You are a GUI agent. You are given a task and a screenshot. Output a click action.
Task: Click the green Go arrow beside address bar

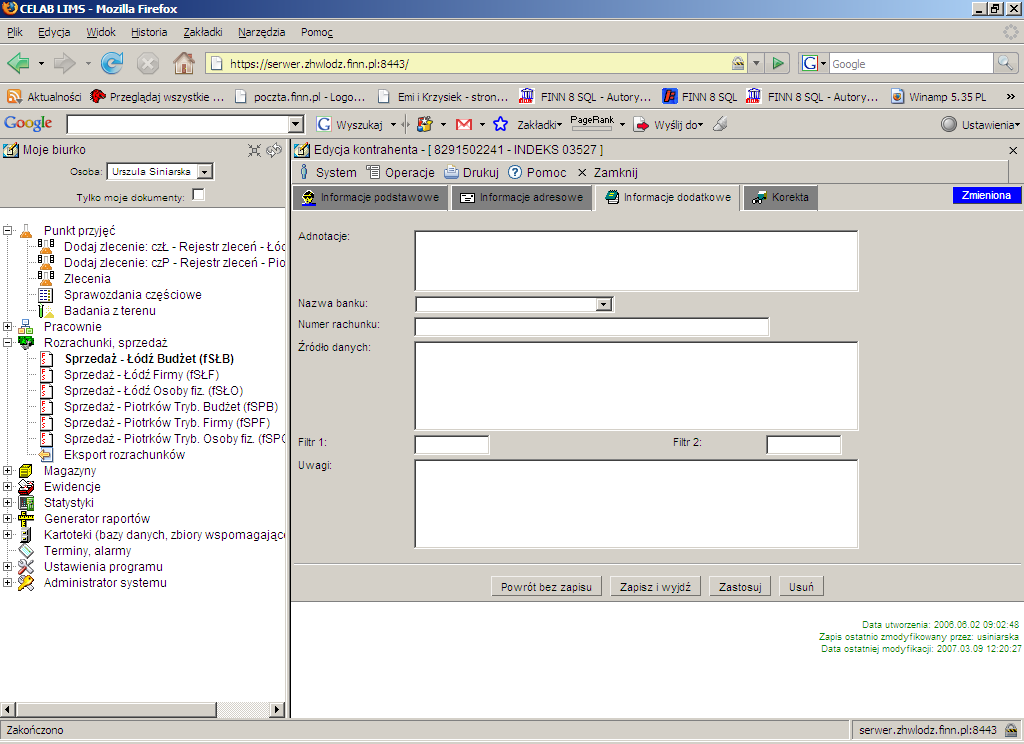point(778,63)
